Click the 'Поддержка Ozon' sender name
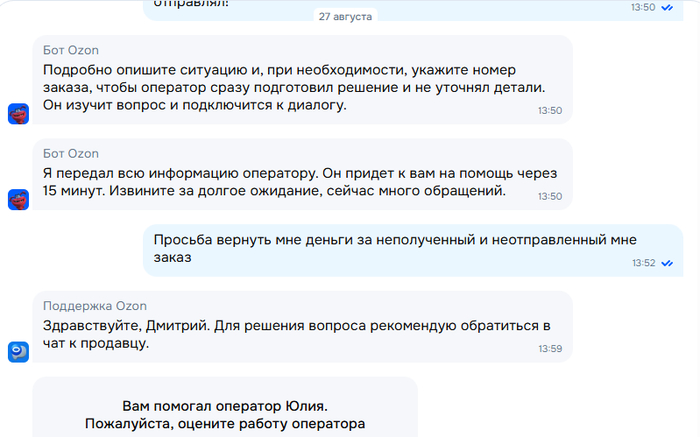700x437 pixels. 95,306
